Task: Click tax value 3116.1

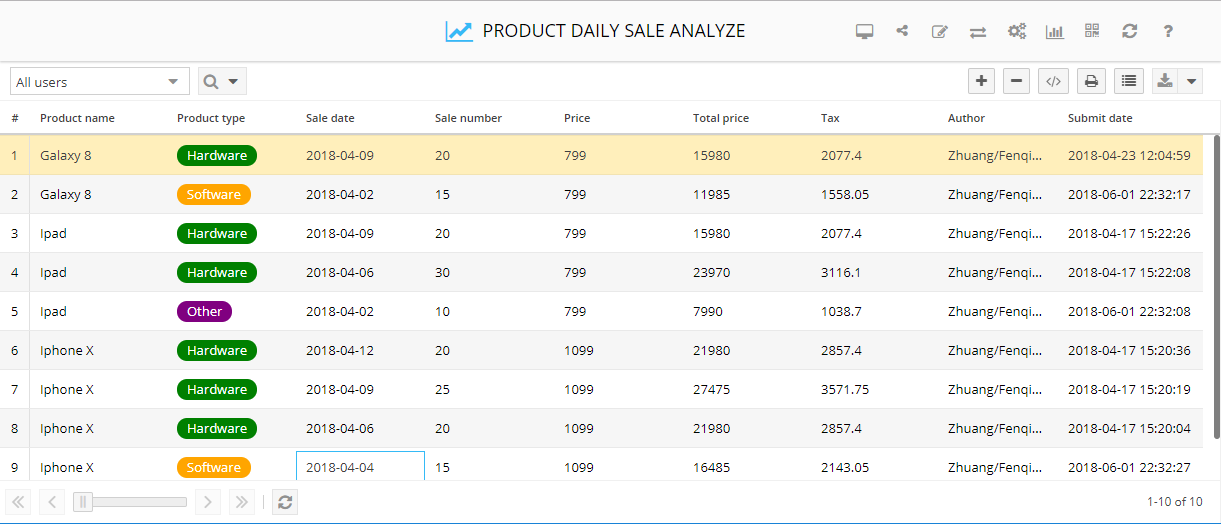Action: (x=841, y=272)
